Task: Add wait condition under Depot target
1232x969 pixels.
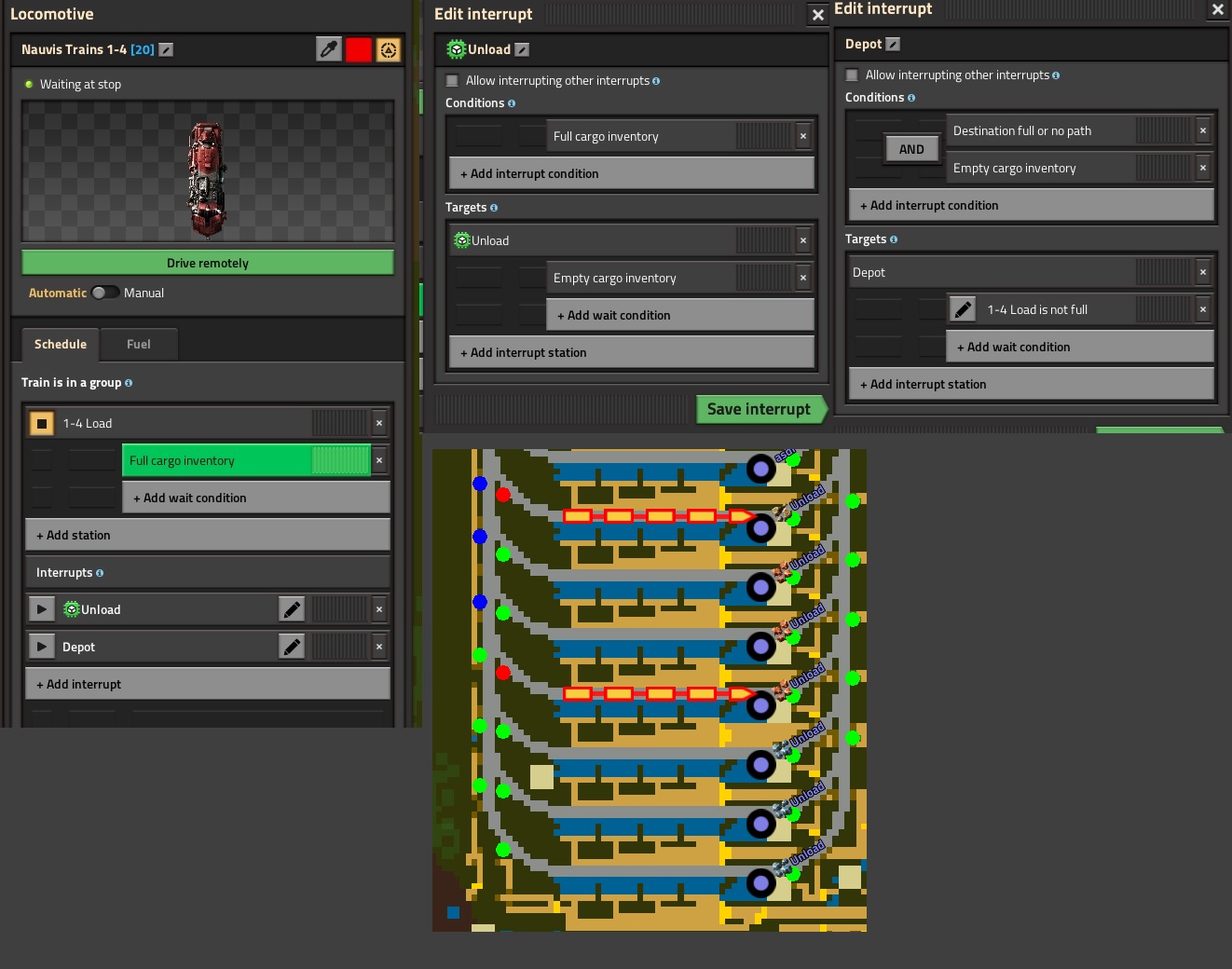Action: [x=1079, y=347]
